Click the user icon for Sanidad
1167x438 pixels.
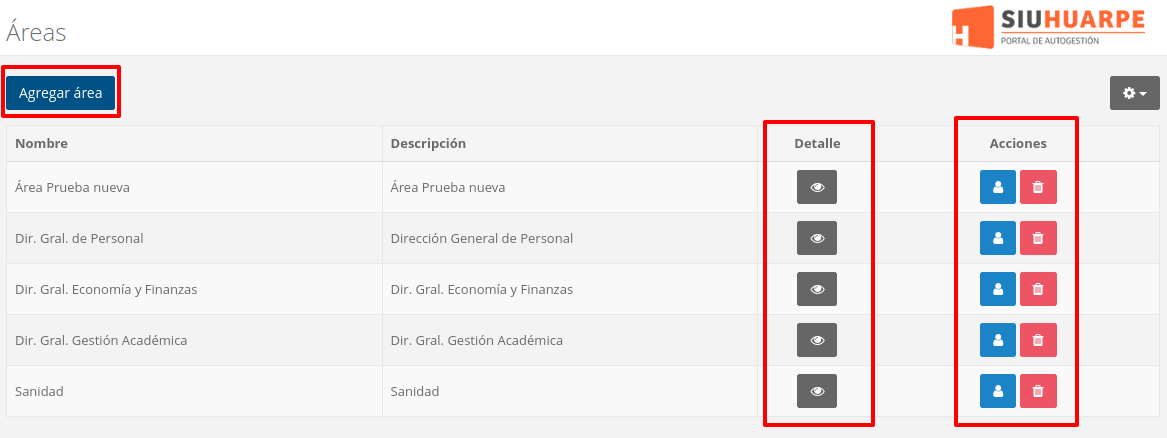click(997, 391)
